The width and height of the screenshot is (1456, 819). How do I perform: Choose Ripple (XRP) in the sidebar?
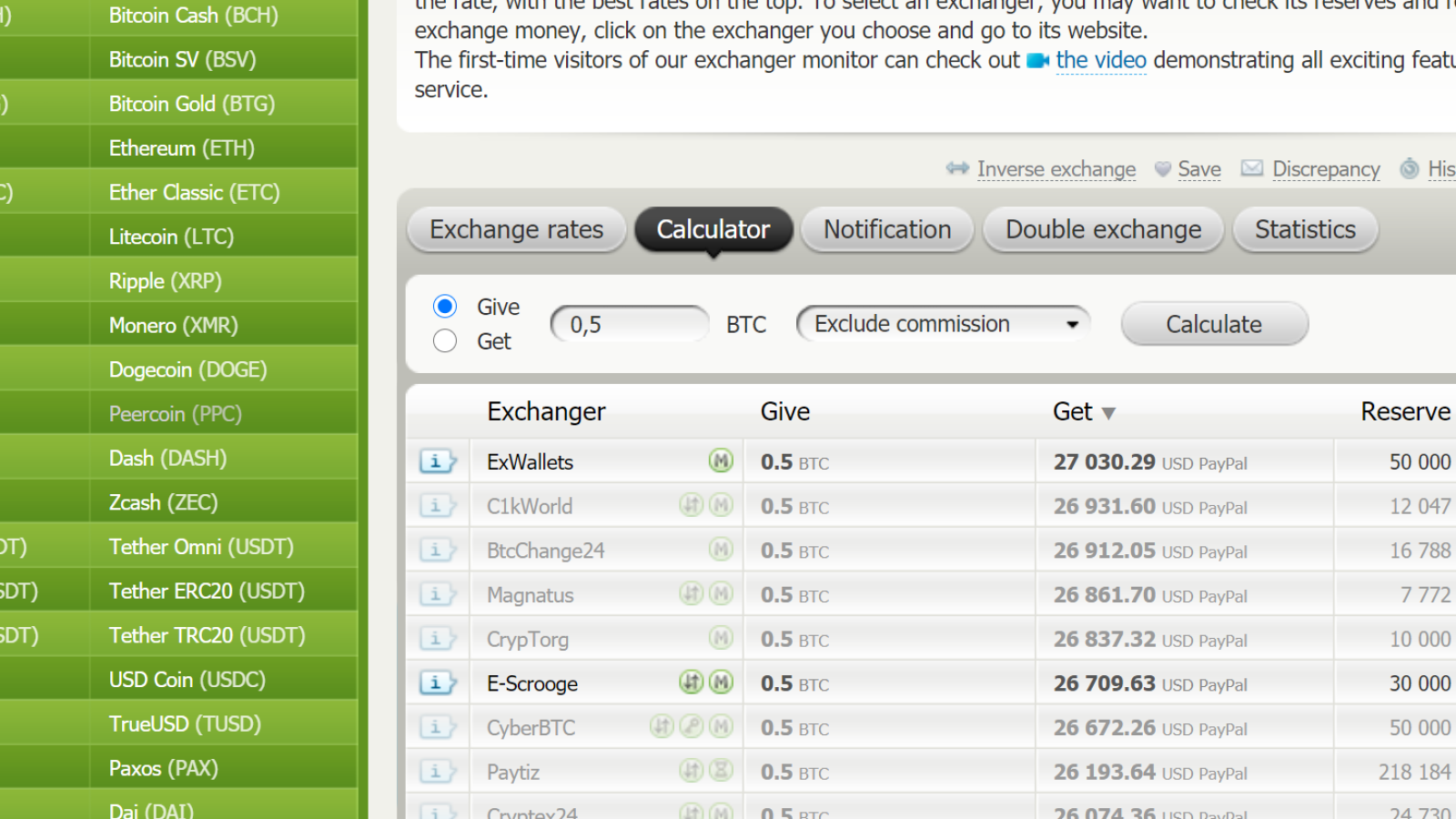coord(166,281)
